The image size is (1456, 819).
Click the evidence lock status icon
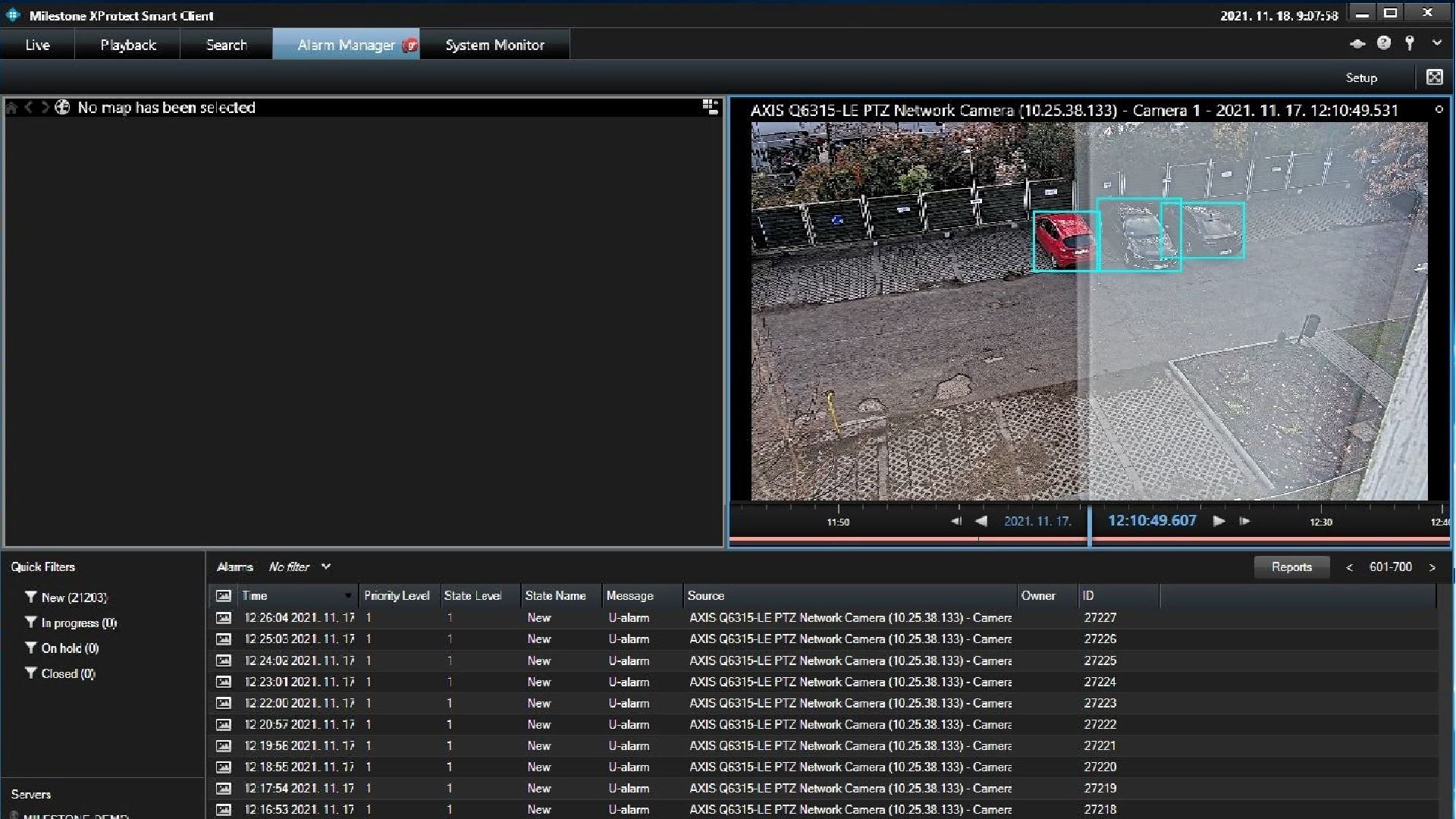click(x=1357, y=43)
